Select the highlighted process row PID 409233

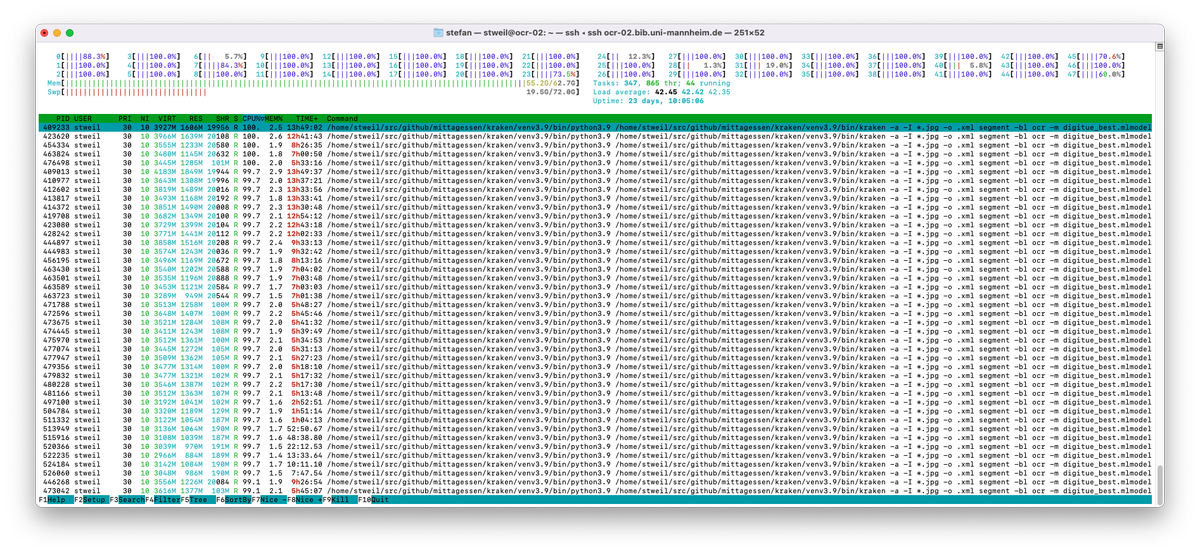tap(594, 128)
